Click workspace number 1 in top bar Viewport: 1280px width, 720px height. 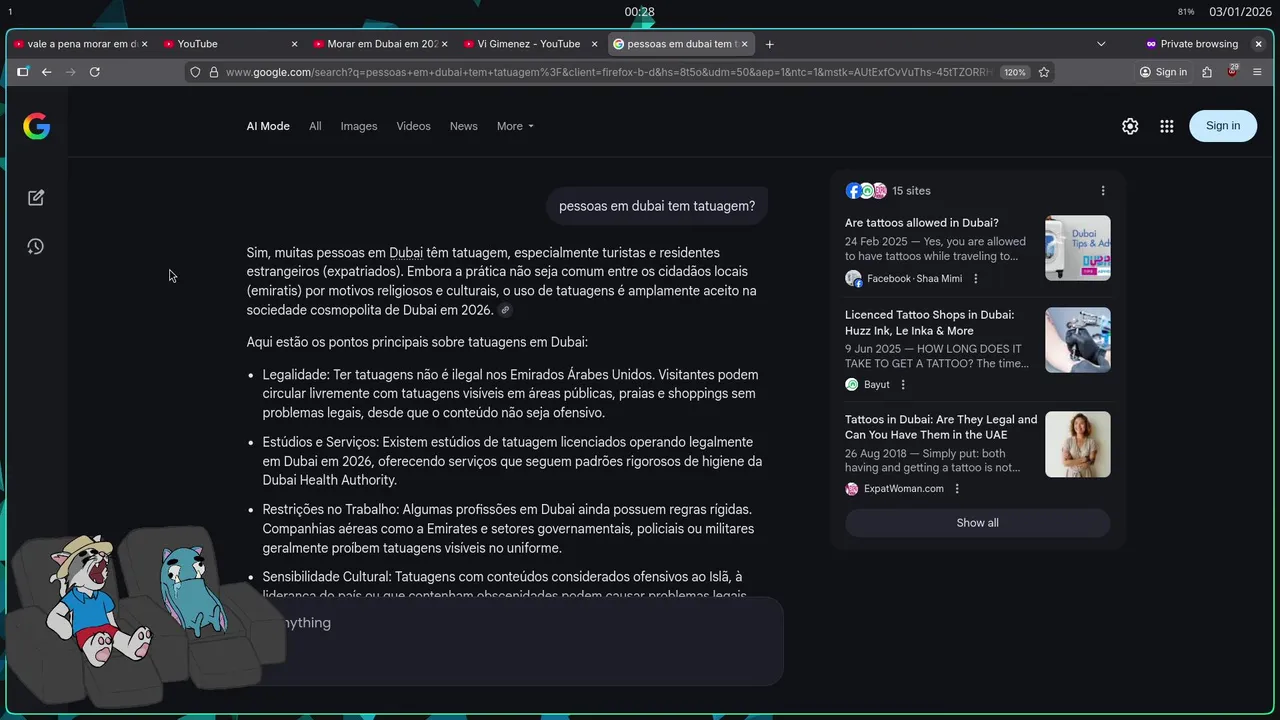coord(10,12)
